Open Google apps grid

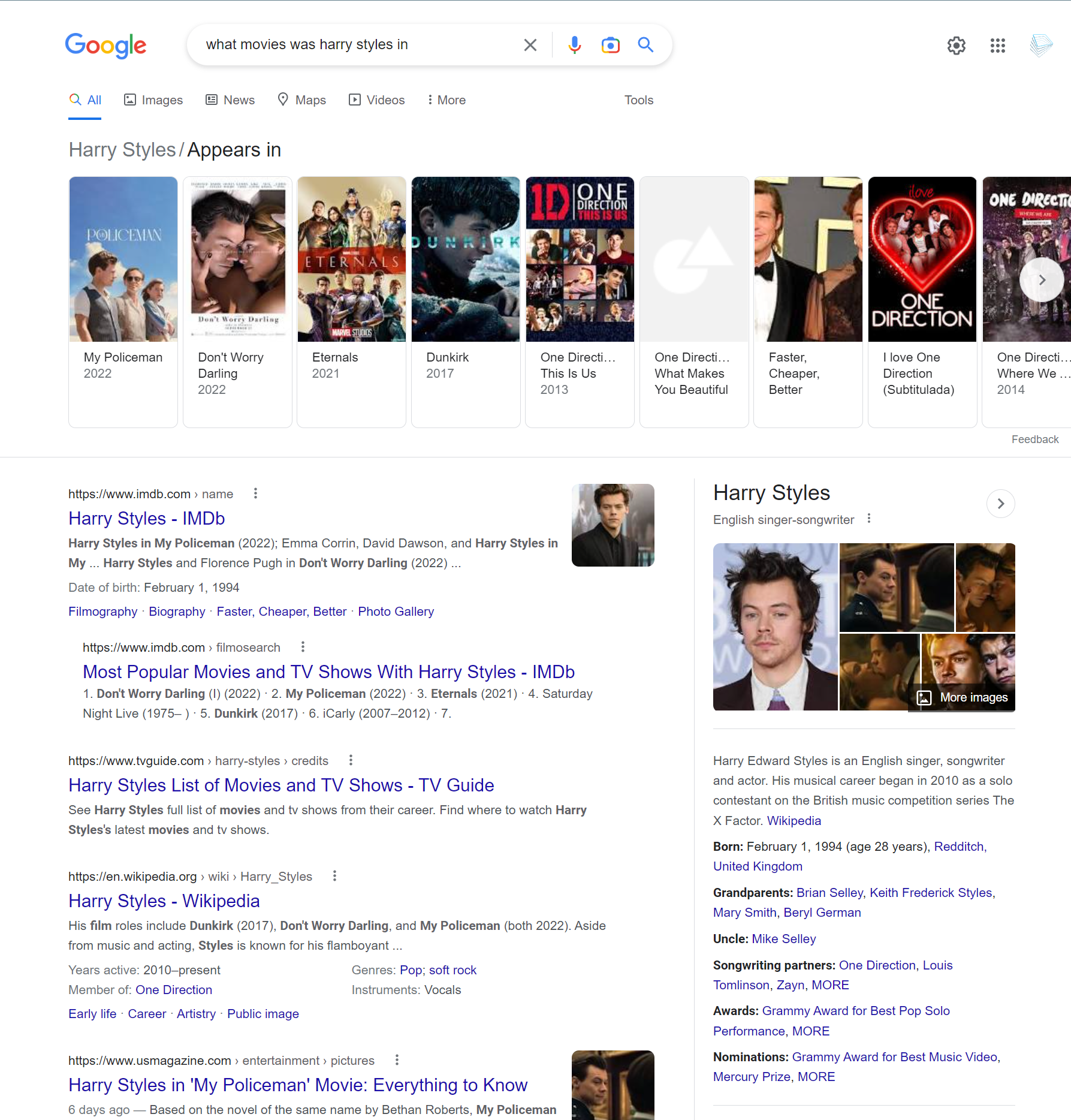tap(997, 46)
